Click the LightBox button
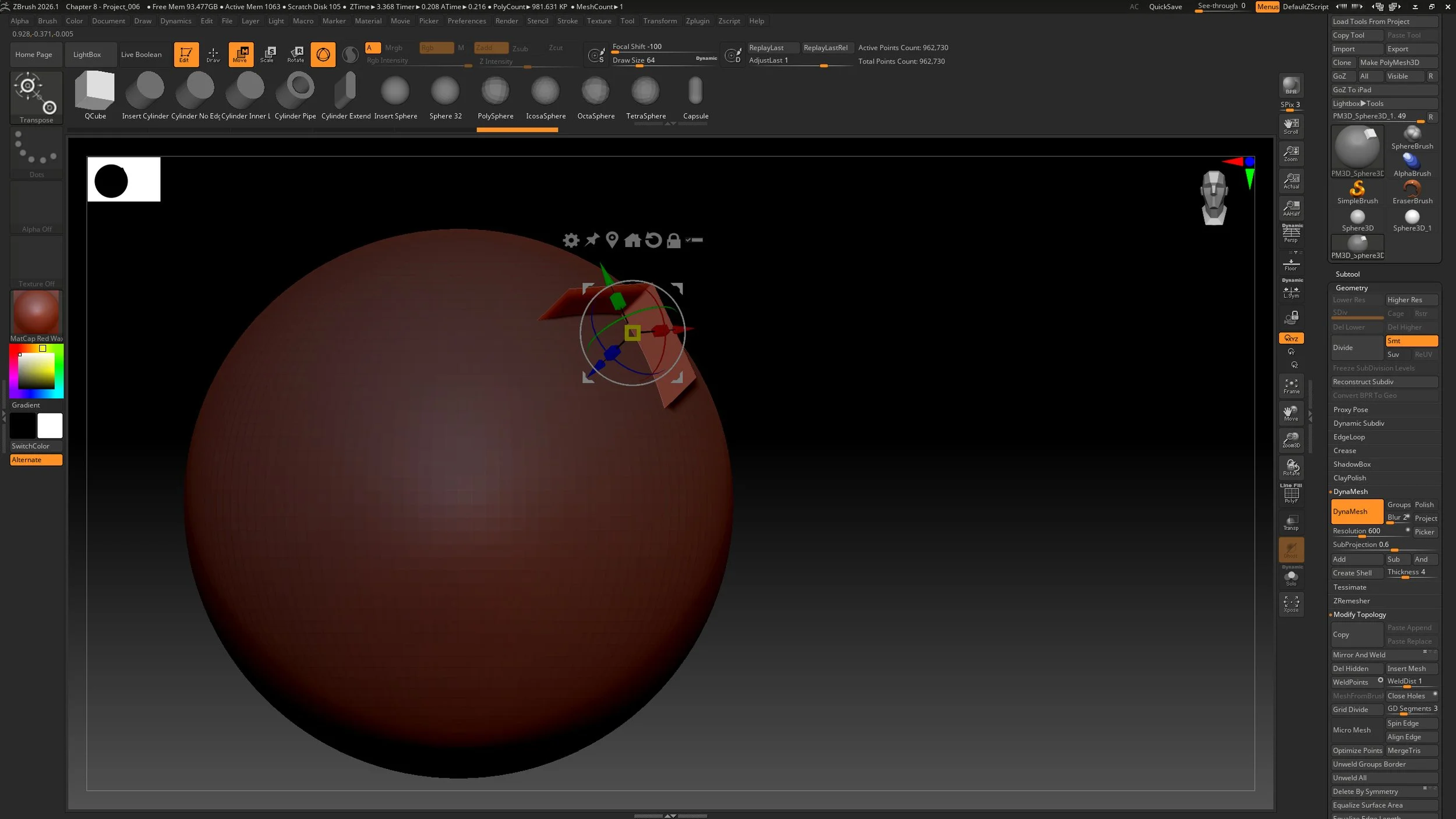1456x819 pixels. pyautogui.click(x=87, y=54)
